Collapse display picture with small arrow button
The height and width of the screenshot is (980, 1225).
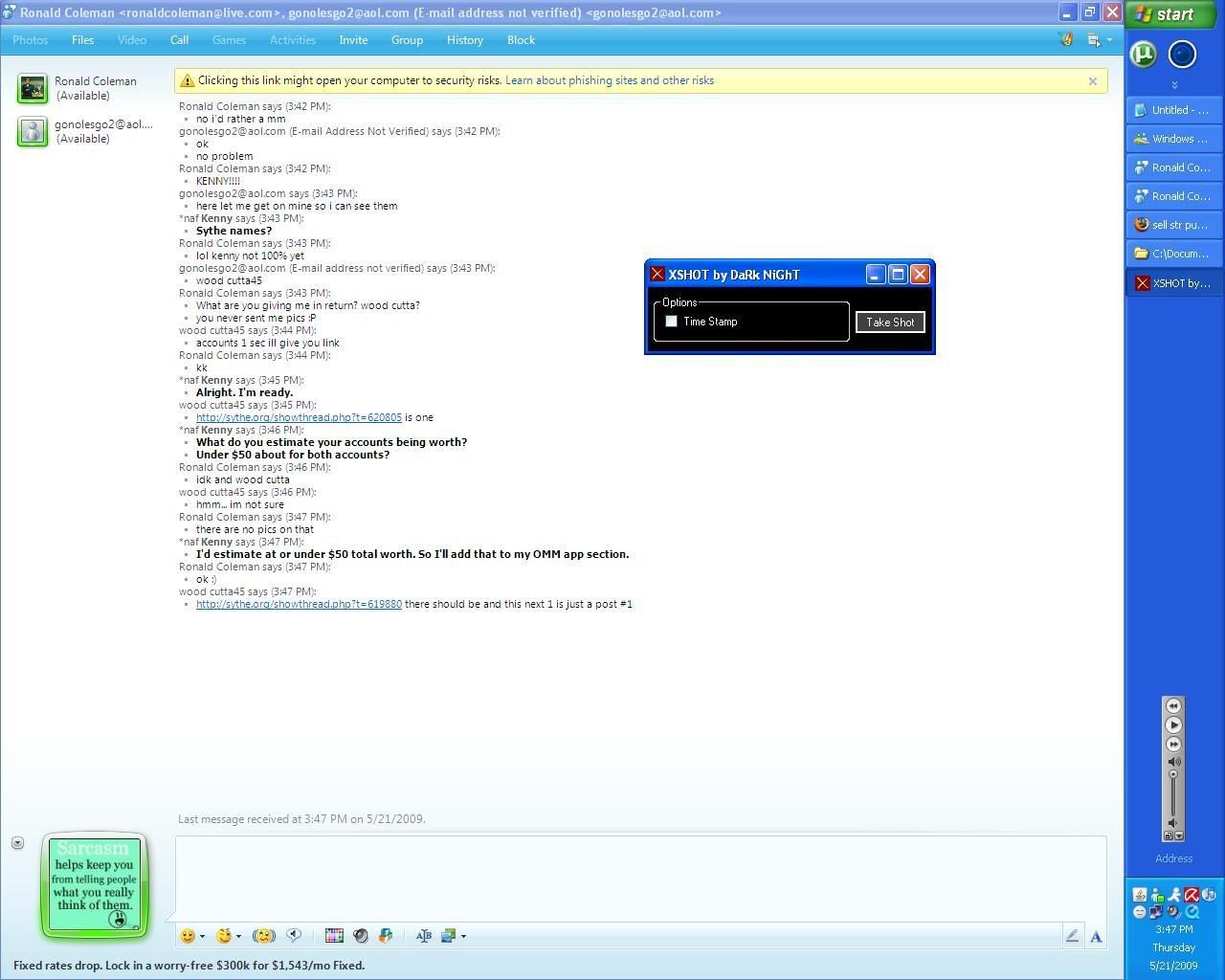17,843
